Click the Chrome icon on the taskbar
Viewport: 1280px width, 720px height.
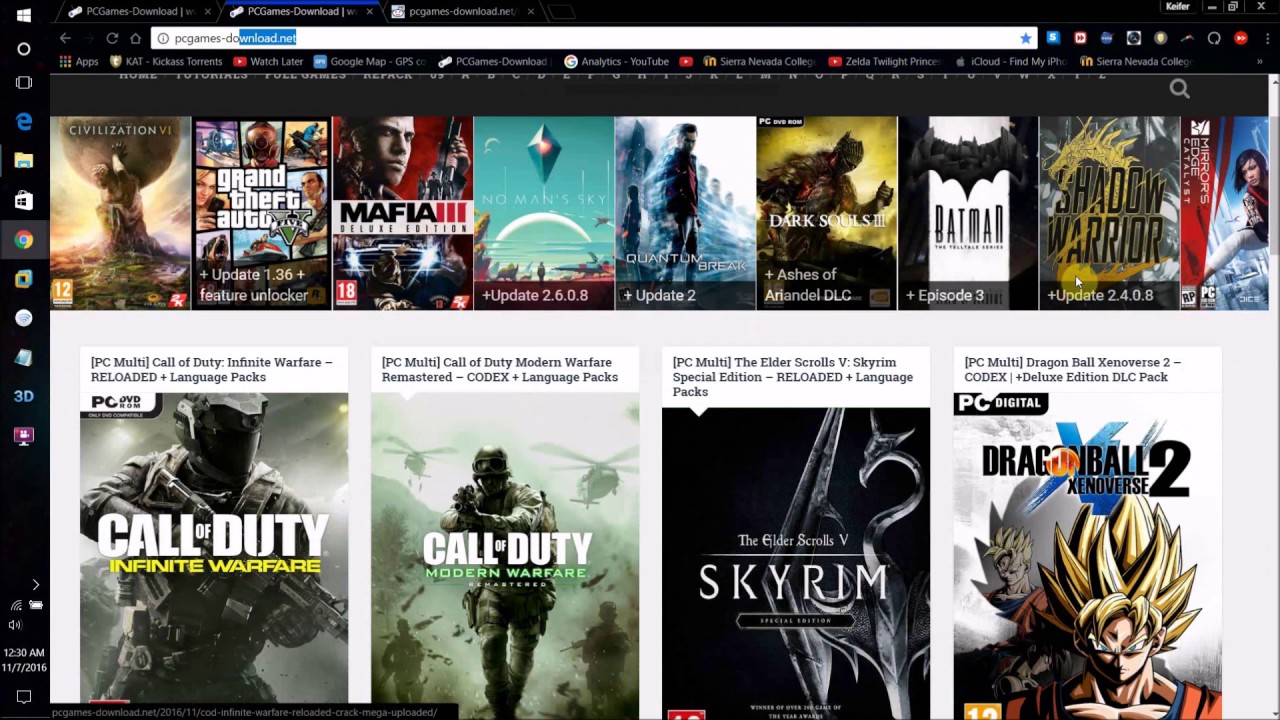[24, 239]
